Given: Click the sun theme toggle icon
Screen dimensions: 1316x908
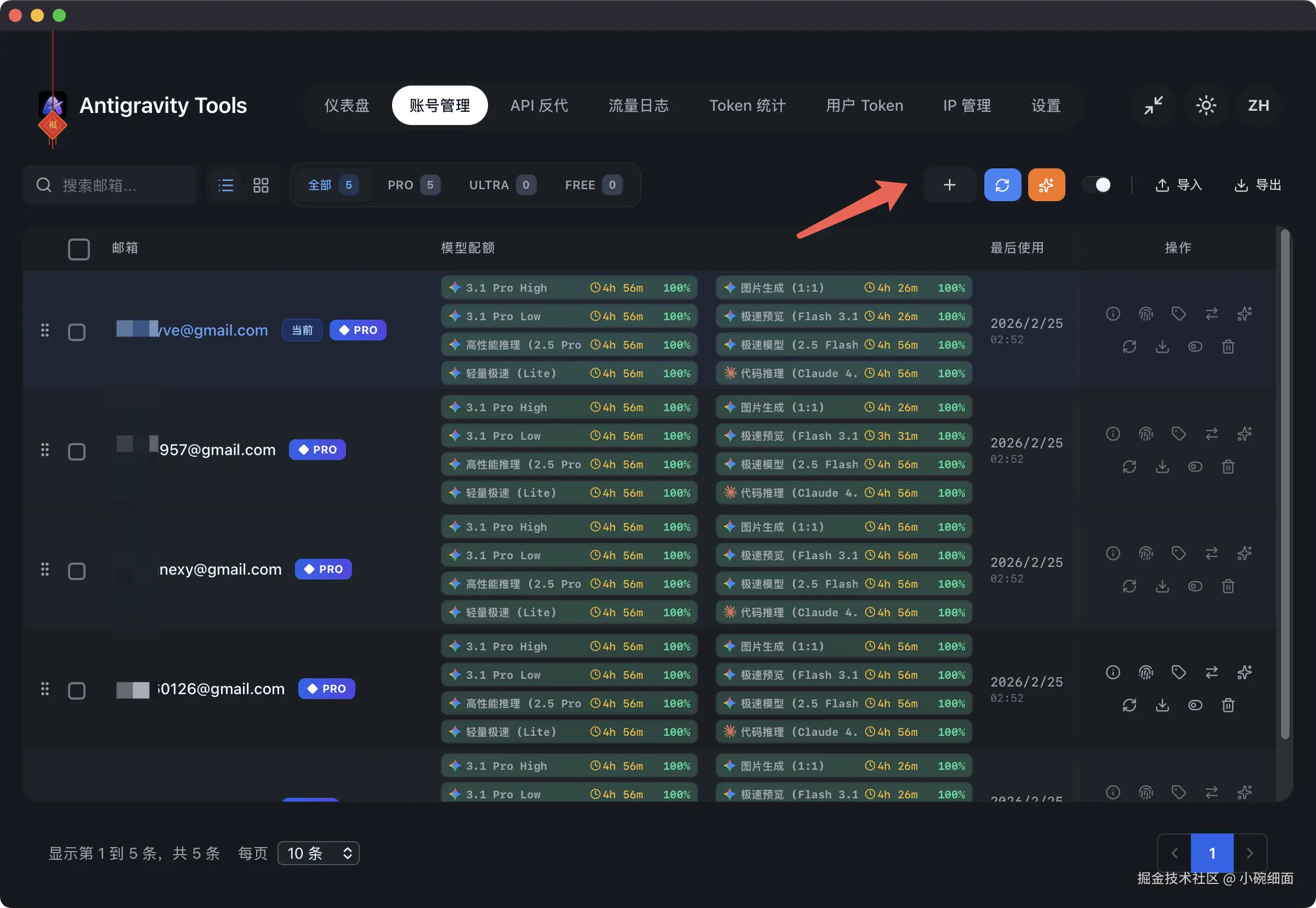Looking at the screenshot, I should (1206, 105).
